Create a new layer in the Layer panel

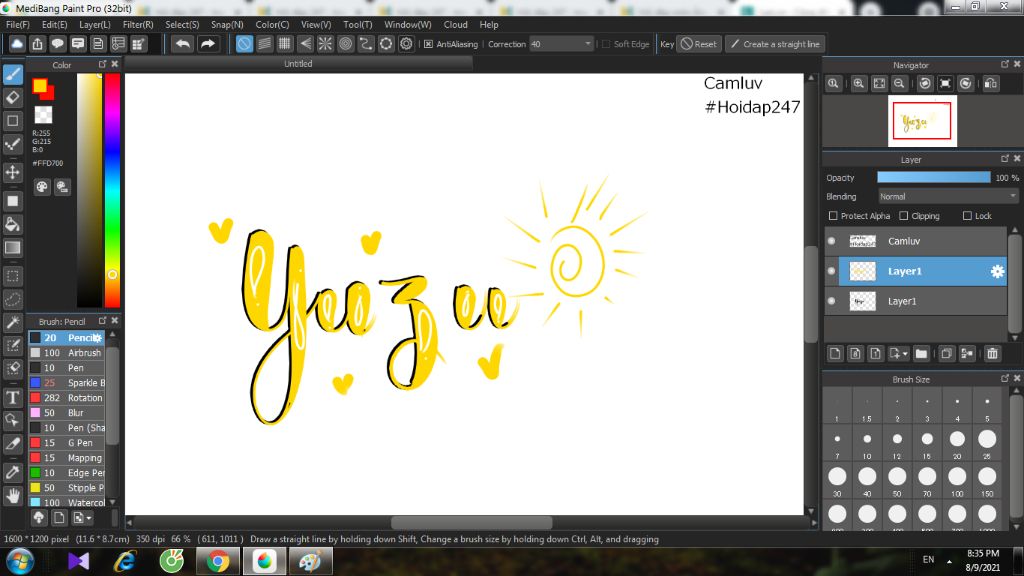pyautogui.click(x=835, y=353)
